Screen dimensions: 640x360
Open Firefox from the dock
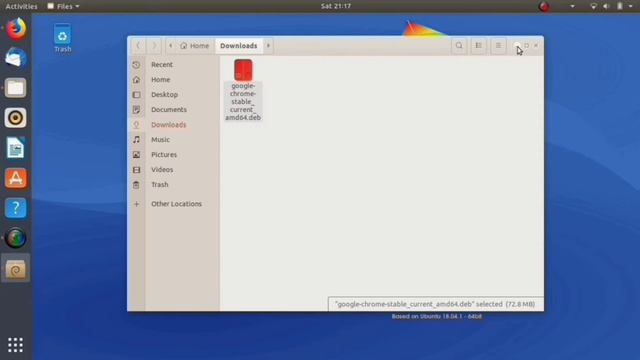(16, 28)
